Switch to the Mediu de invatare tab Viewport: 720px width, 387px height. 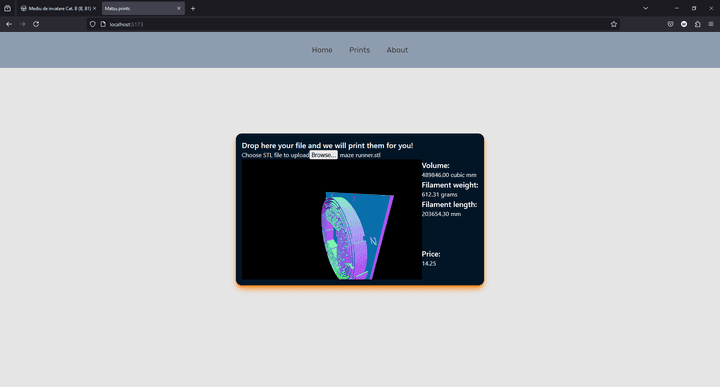point(56,8)
